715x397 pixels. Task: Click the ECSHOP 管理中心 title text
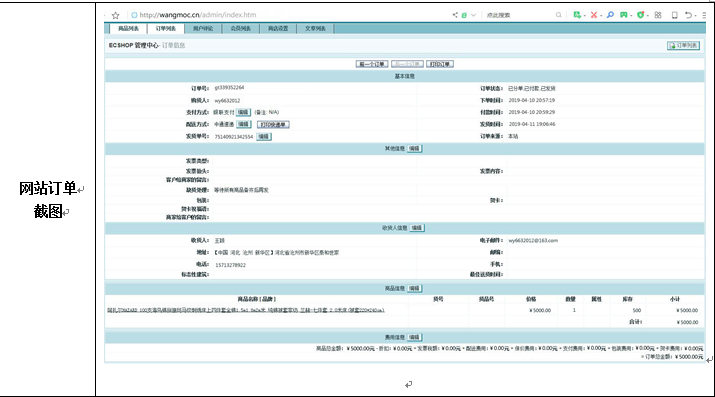(134, 46)
